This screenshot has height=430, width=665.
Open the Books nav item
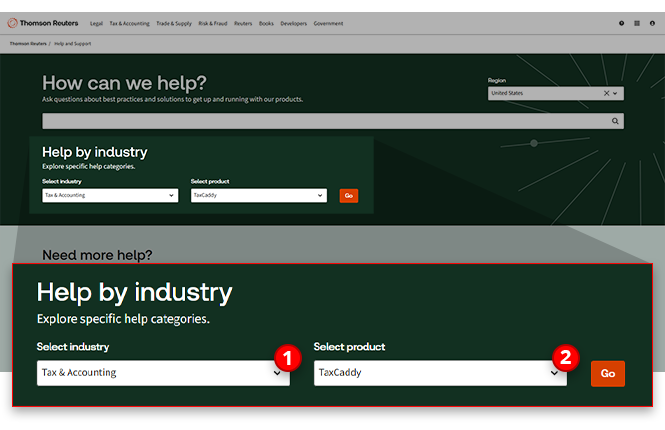(x=266, y=23)
